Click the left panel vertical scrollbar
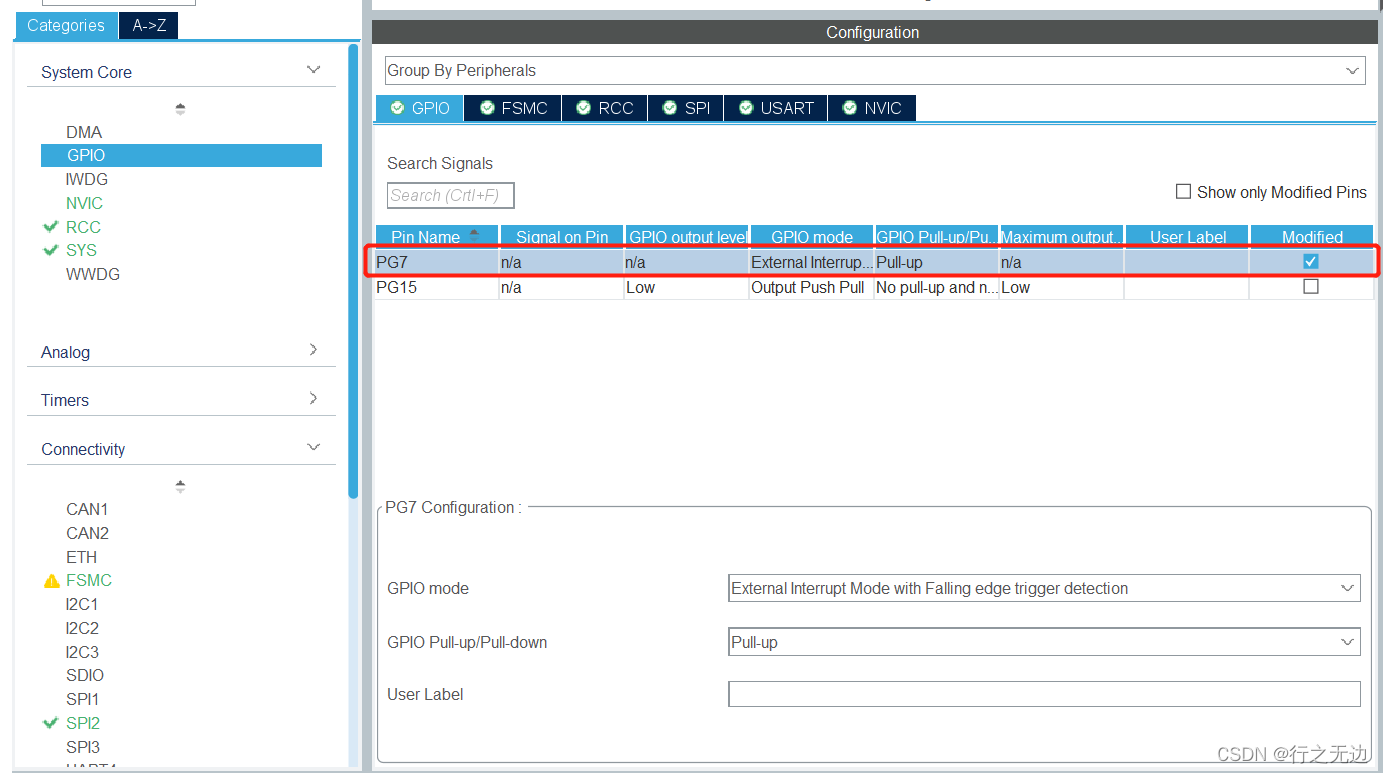Viewport: 1383px width, 773px height. pos(353,270)
